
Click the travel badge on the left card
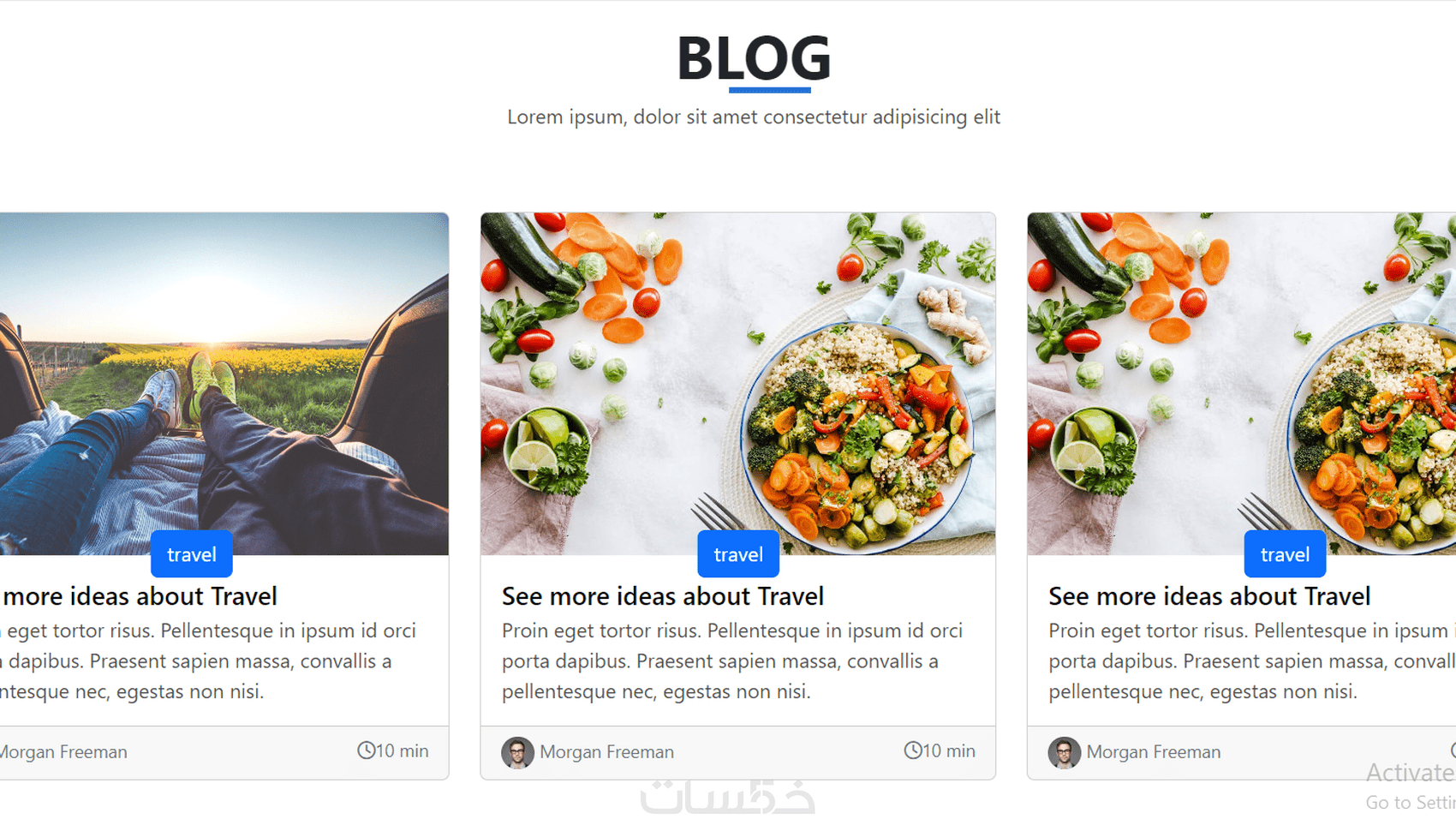tap(192, 554)
